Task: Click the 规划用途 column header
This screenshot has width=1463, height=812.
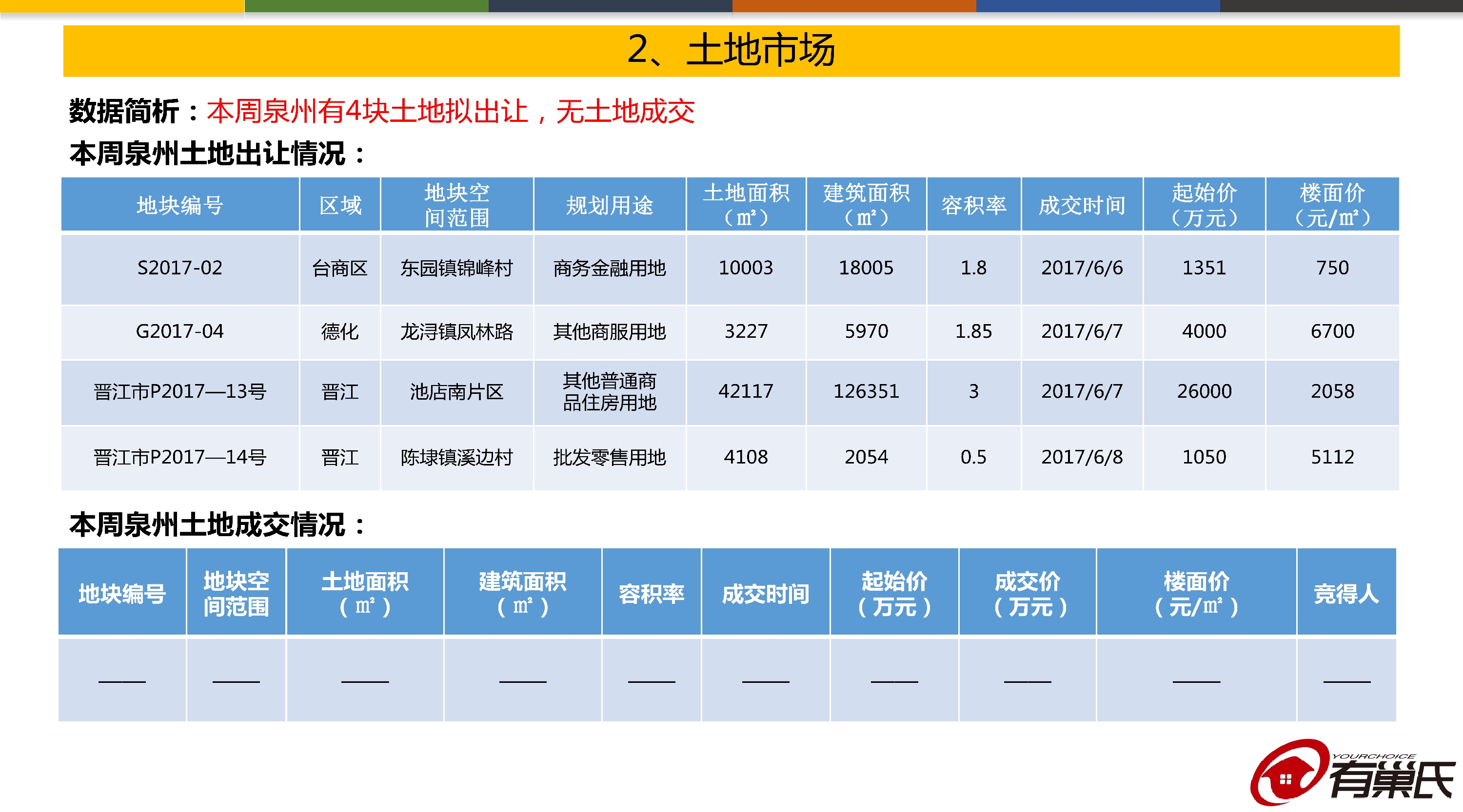Action: 610,205
